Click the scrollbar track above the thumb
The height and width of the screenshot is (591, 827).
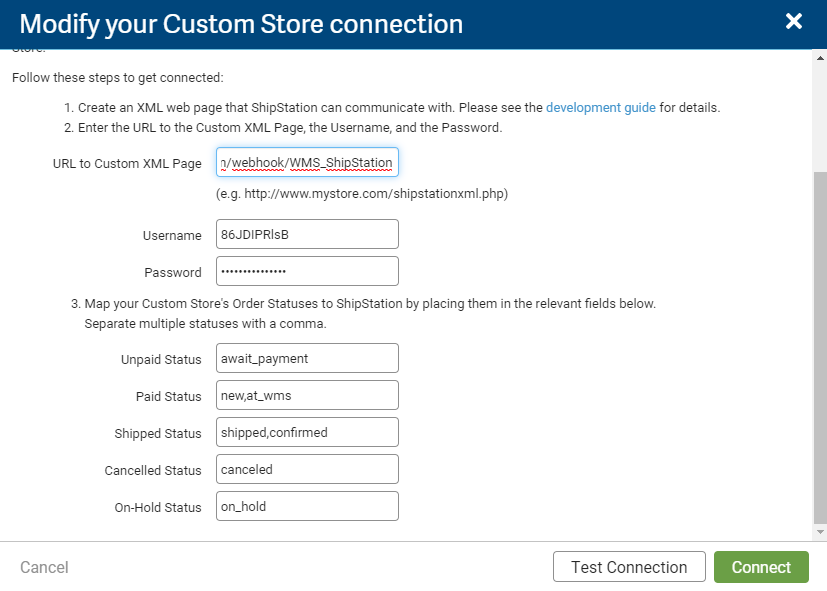coord(820,115)
